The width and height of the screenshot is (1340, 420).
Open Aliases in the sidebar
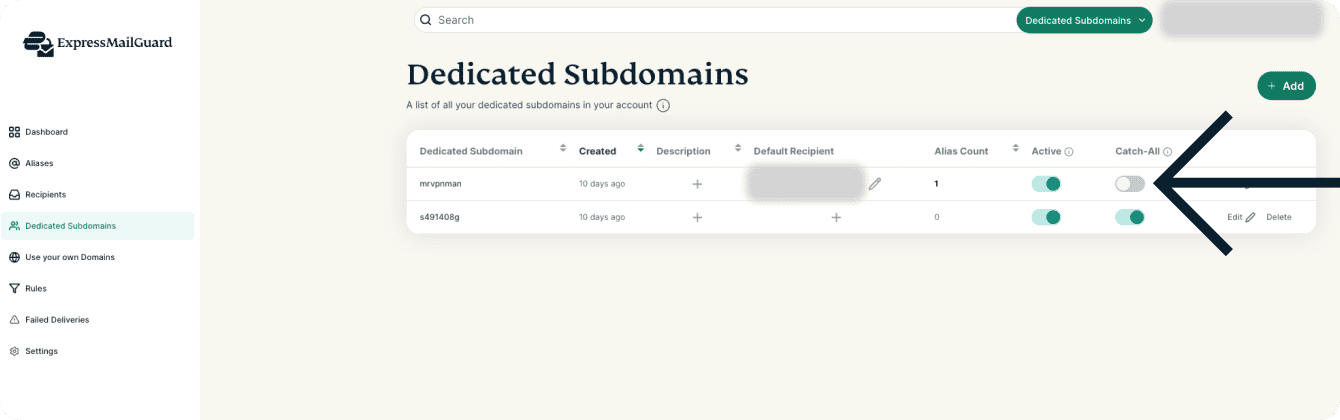pos(39,163)
